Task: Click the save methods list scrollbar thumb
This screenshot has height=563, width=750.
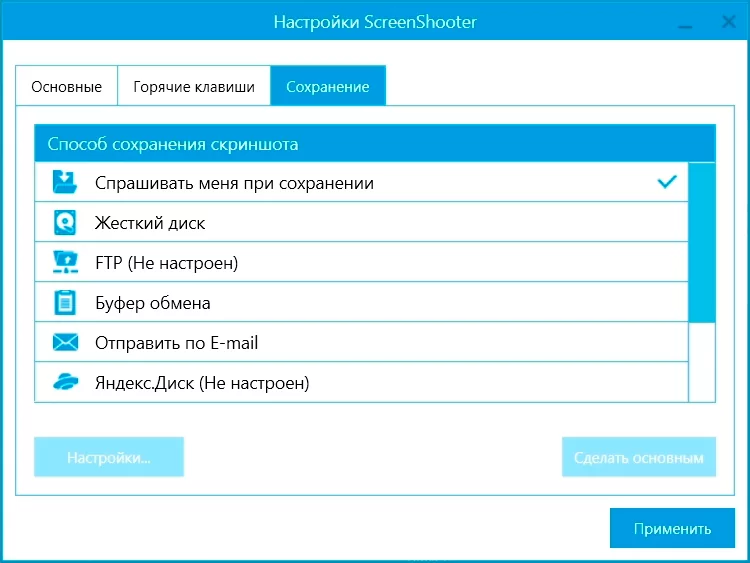Action: pyautogui.click(x=702, y=243)
